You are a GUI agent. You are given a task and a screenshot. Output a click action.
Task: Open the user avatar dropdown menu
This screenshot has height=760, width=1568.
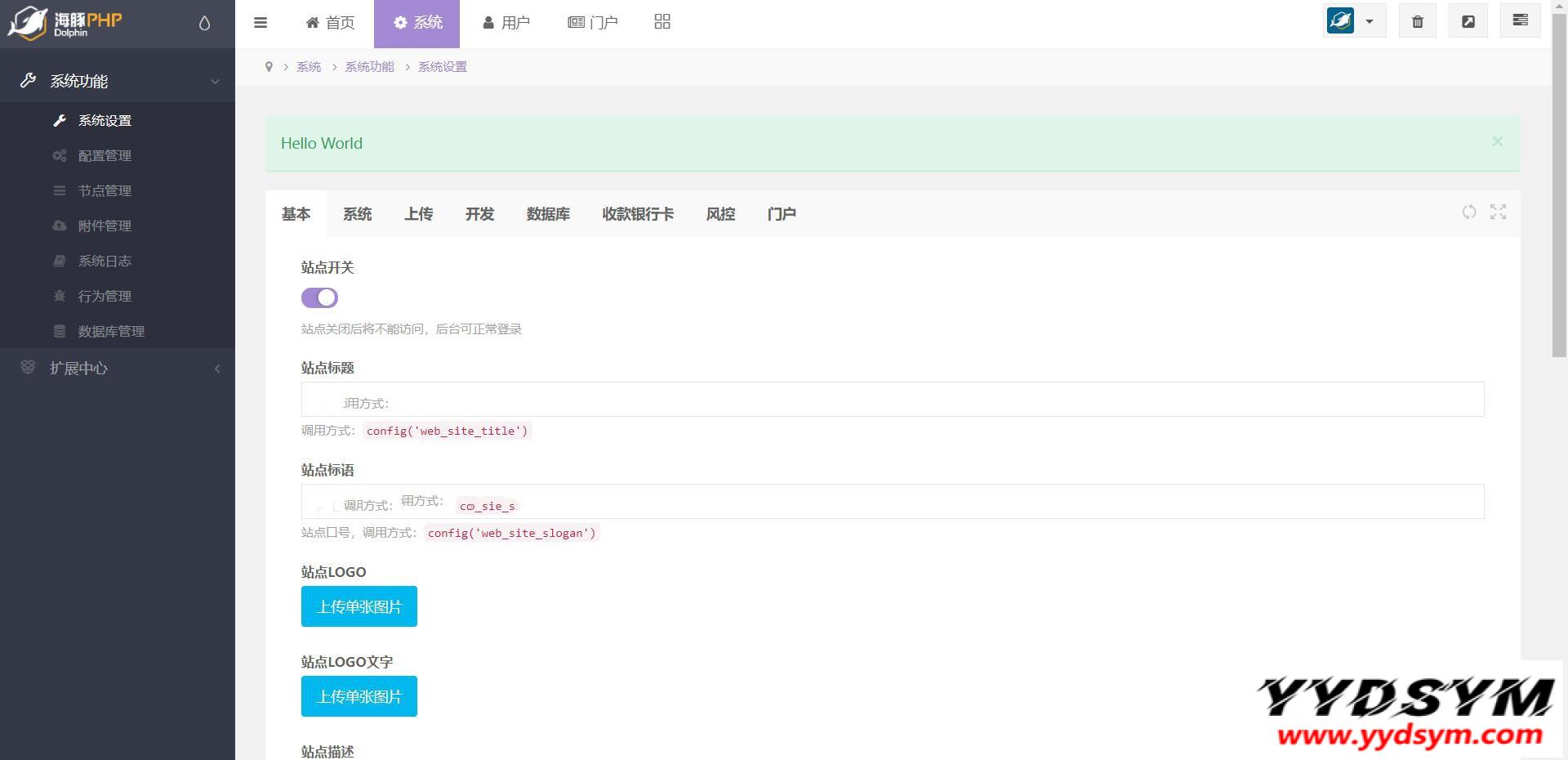tap(1354, 22)
